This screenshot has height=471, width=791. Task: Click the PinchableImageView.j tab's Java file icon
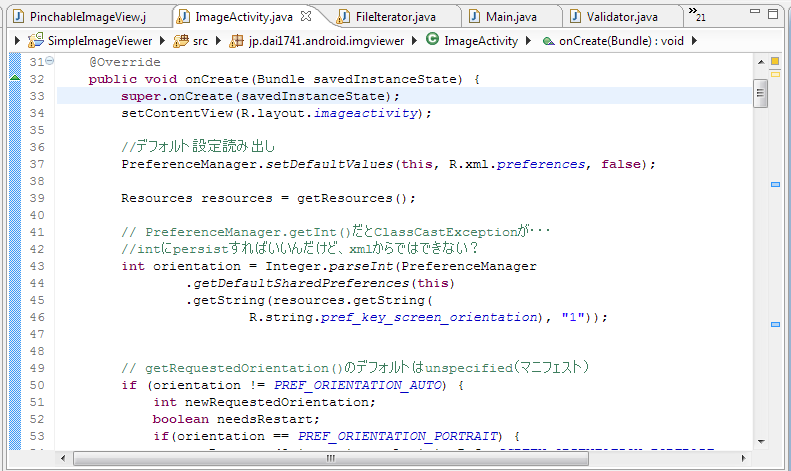19,17
